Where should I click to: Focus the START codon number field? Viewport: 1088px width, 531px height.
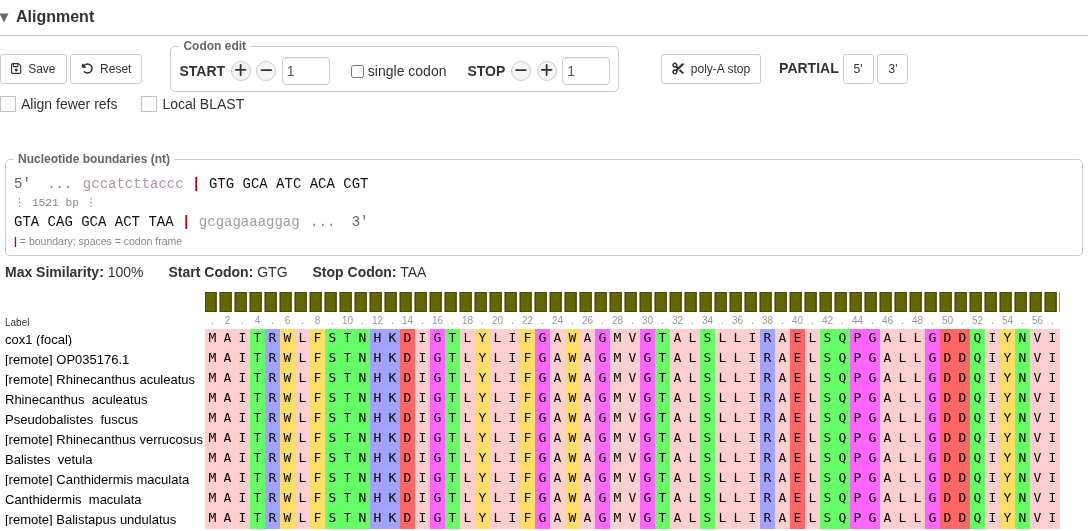coord(305,71)
